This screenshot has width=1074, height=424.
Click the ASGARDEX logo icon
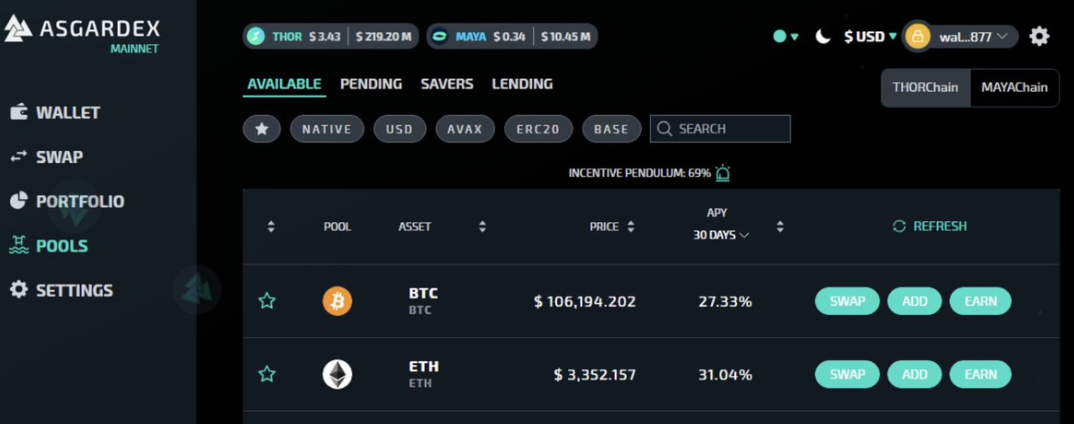coord(19,28)
